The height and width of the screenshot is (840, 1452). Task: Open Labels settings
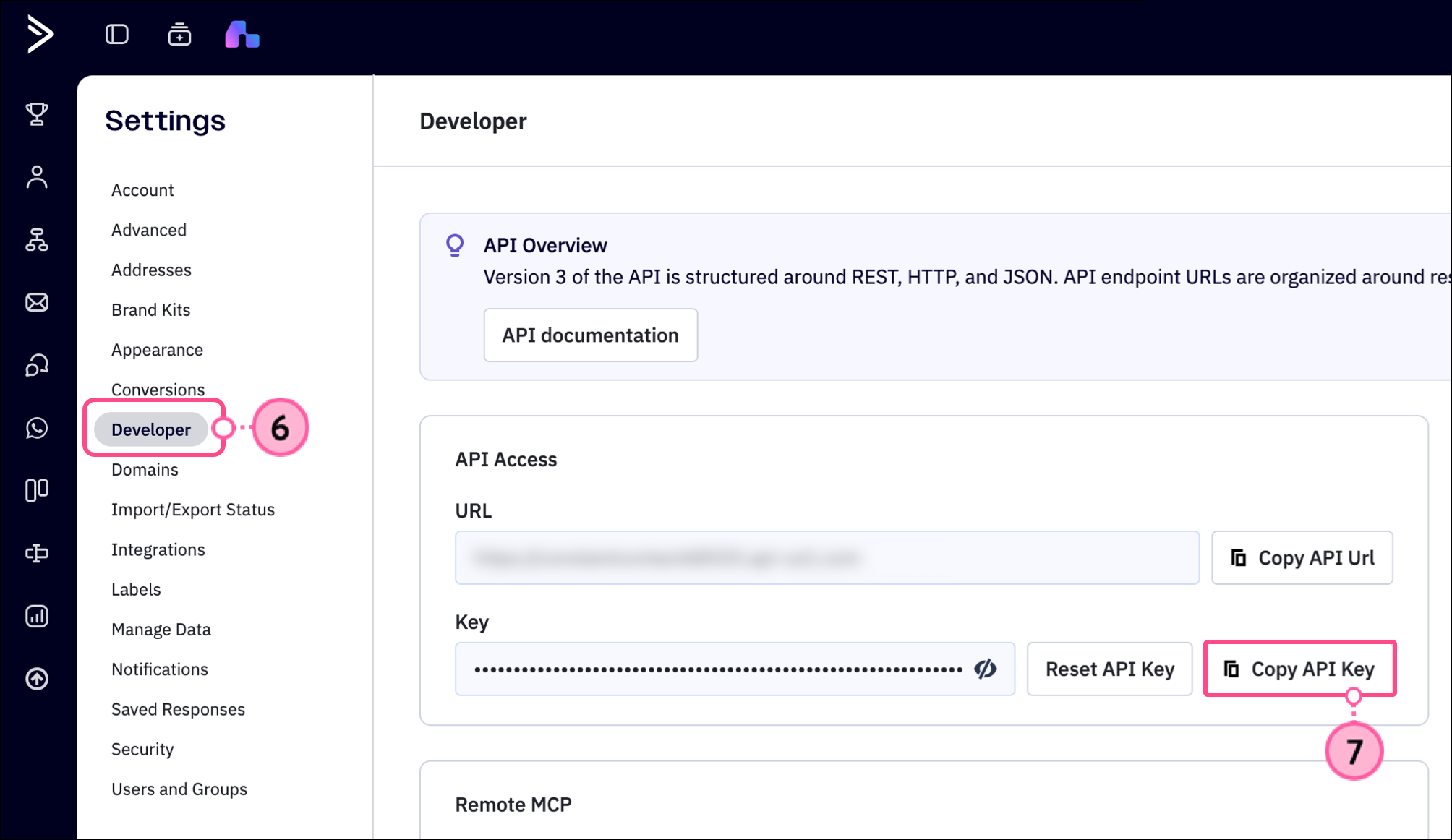136,589
